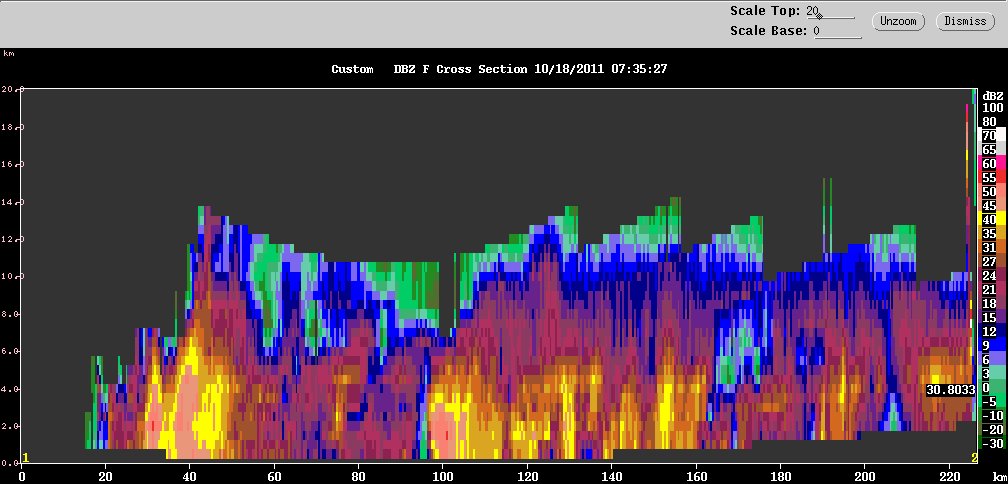Select the 12 dBZ blue legend swatch
The width and height of the screenshot is (1008, 484).
click(991, 332)
